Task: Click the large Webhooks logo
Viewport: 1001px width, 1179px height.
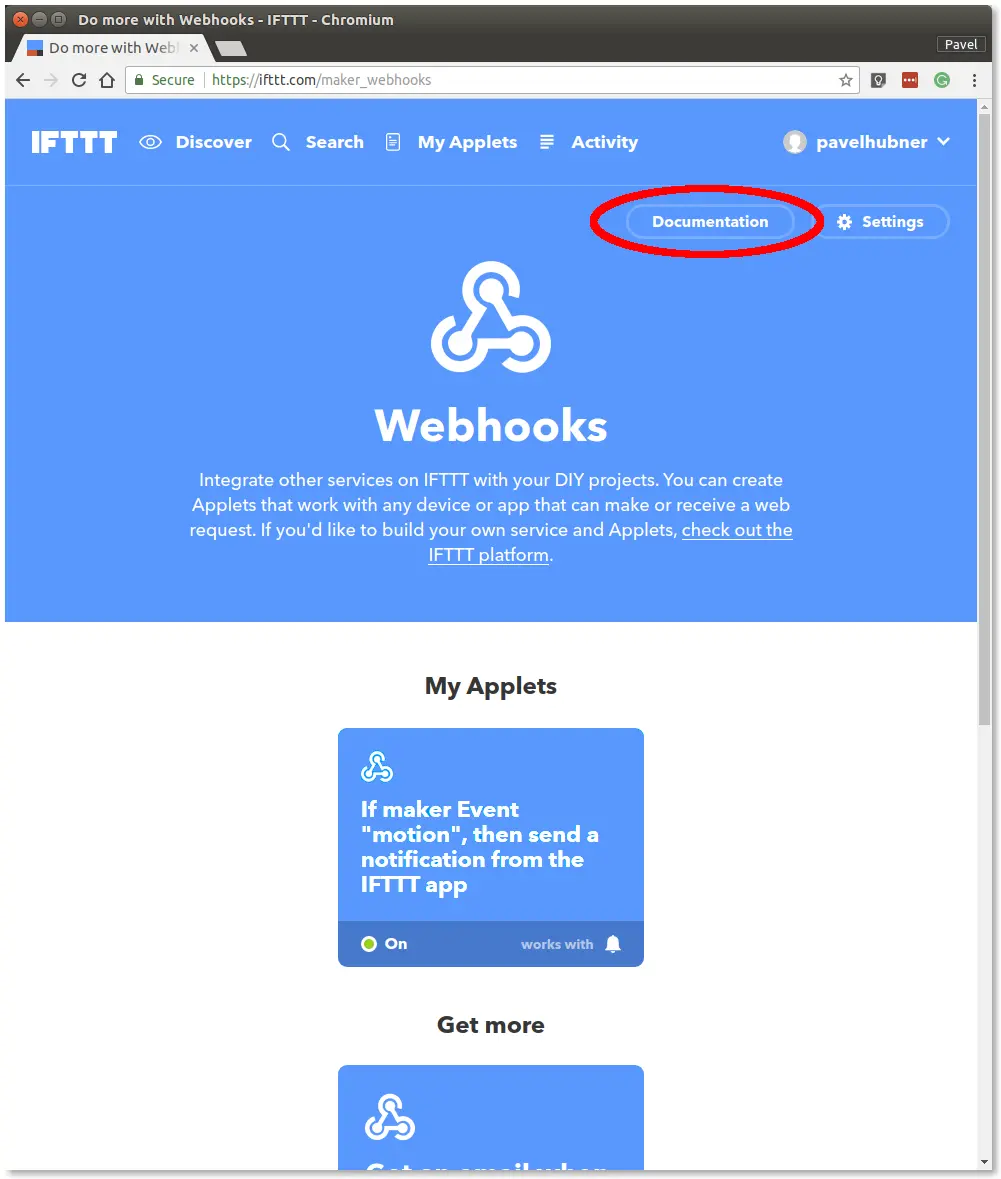Action: pos(490,317)
